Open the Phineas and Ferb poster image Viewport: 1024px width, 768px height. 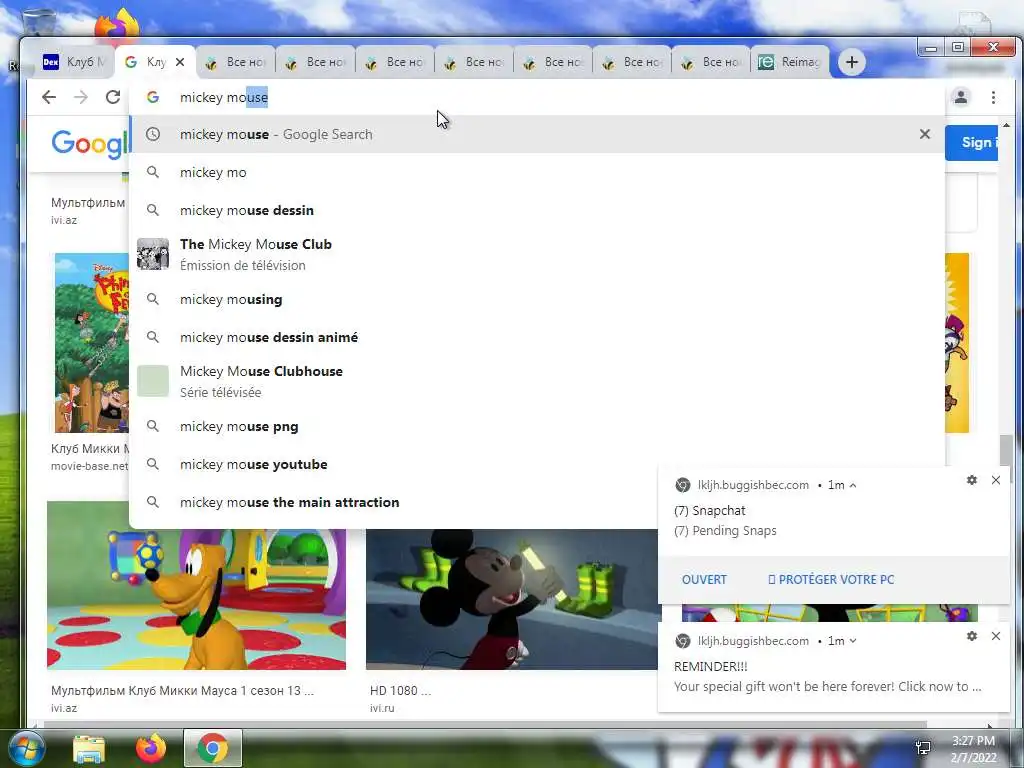pos(91,343)
